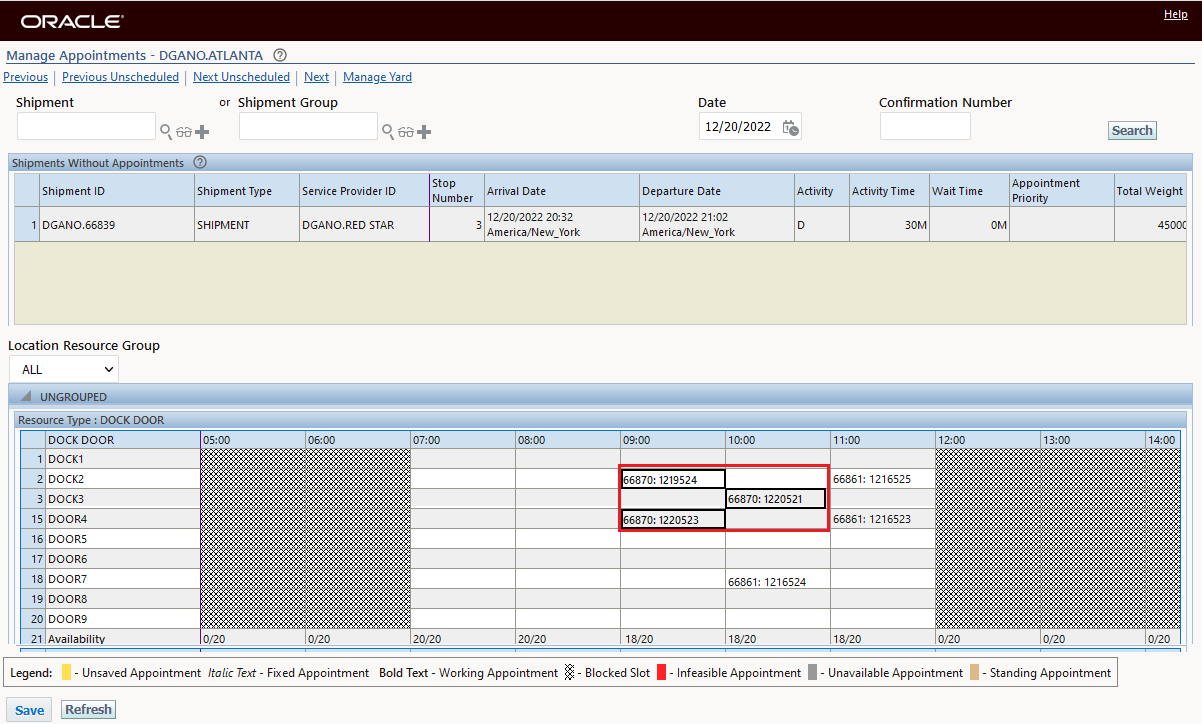This screenshot has width=1202, height=724.
Task: Open the Help link in header
Action: (x=1175, y=15)
